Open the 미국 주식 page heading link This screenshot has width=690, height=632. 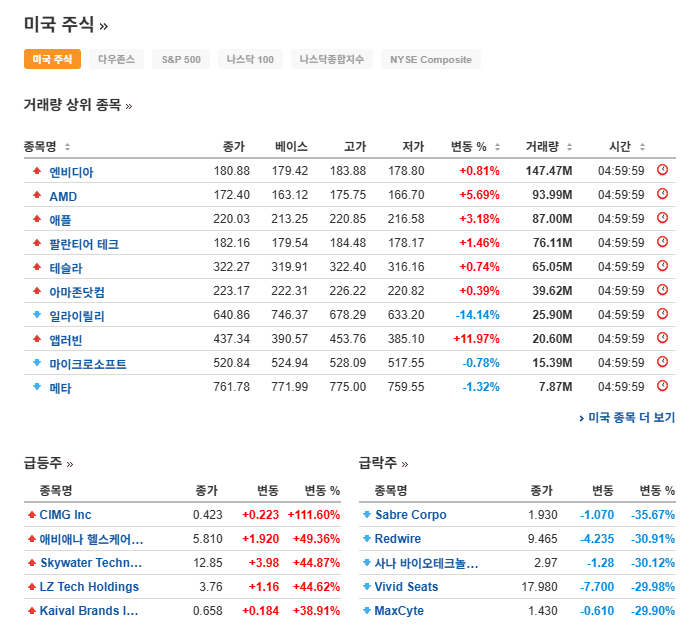click(x=66, y=24)
